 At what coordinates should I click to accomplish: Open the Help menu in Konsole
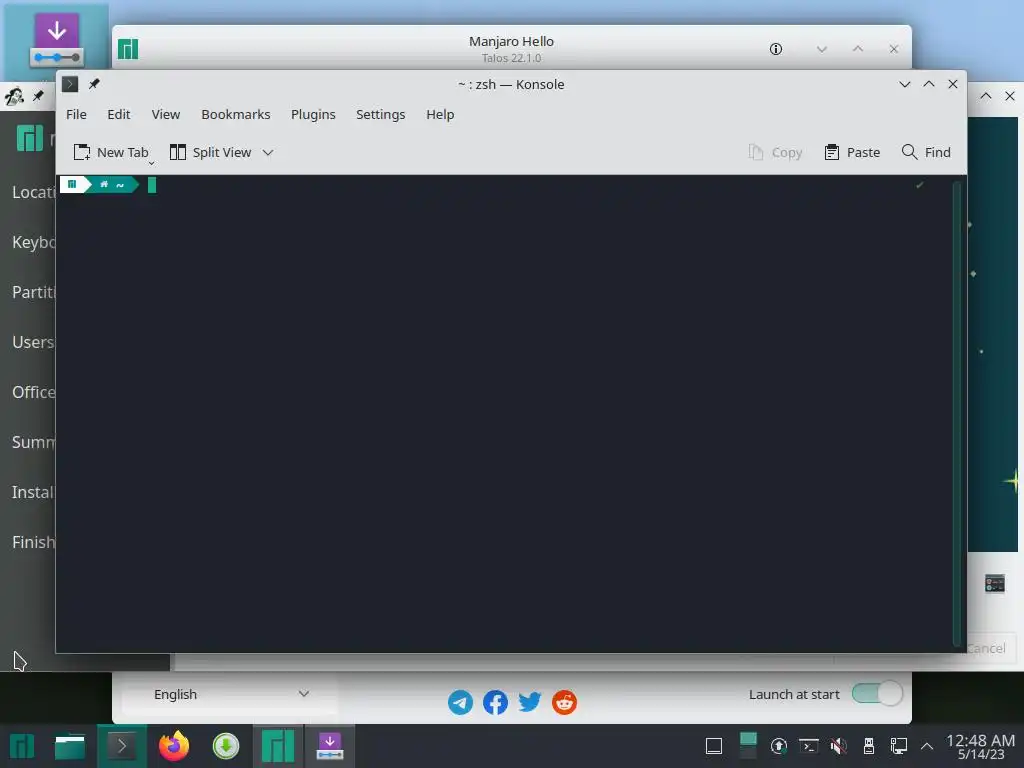tap(440, 114)
